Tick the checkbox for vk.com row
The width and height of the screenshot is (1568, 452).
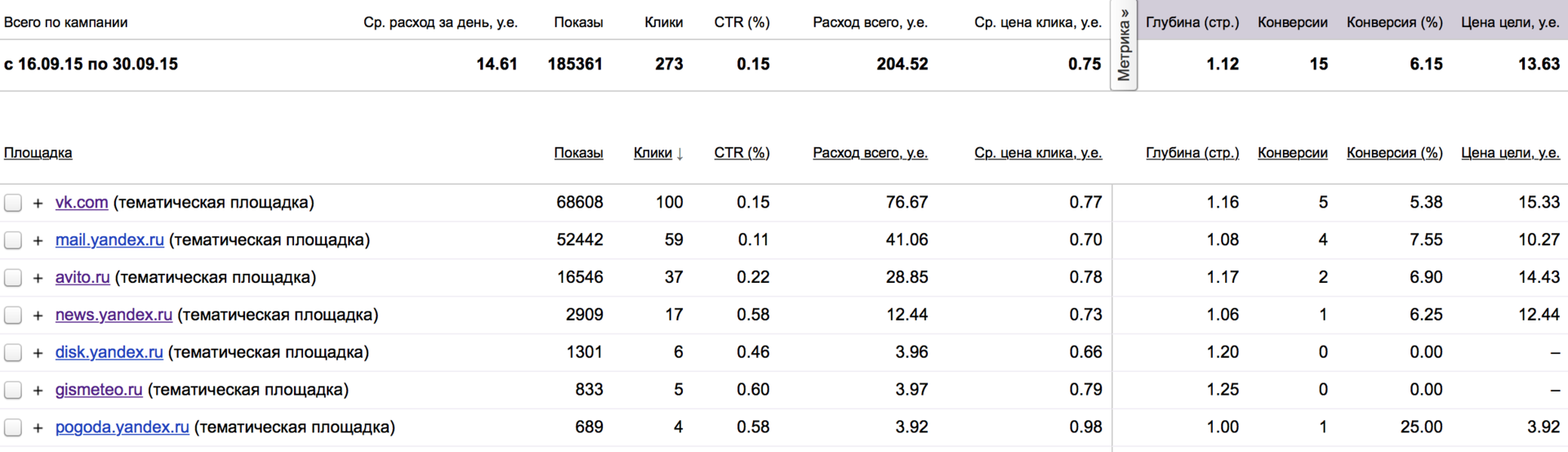[13, 203]
